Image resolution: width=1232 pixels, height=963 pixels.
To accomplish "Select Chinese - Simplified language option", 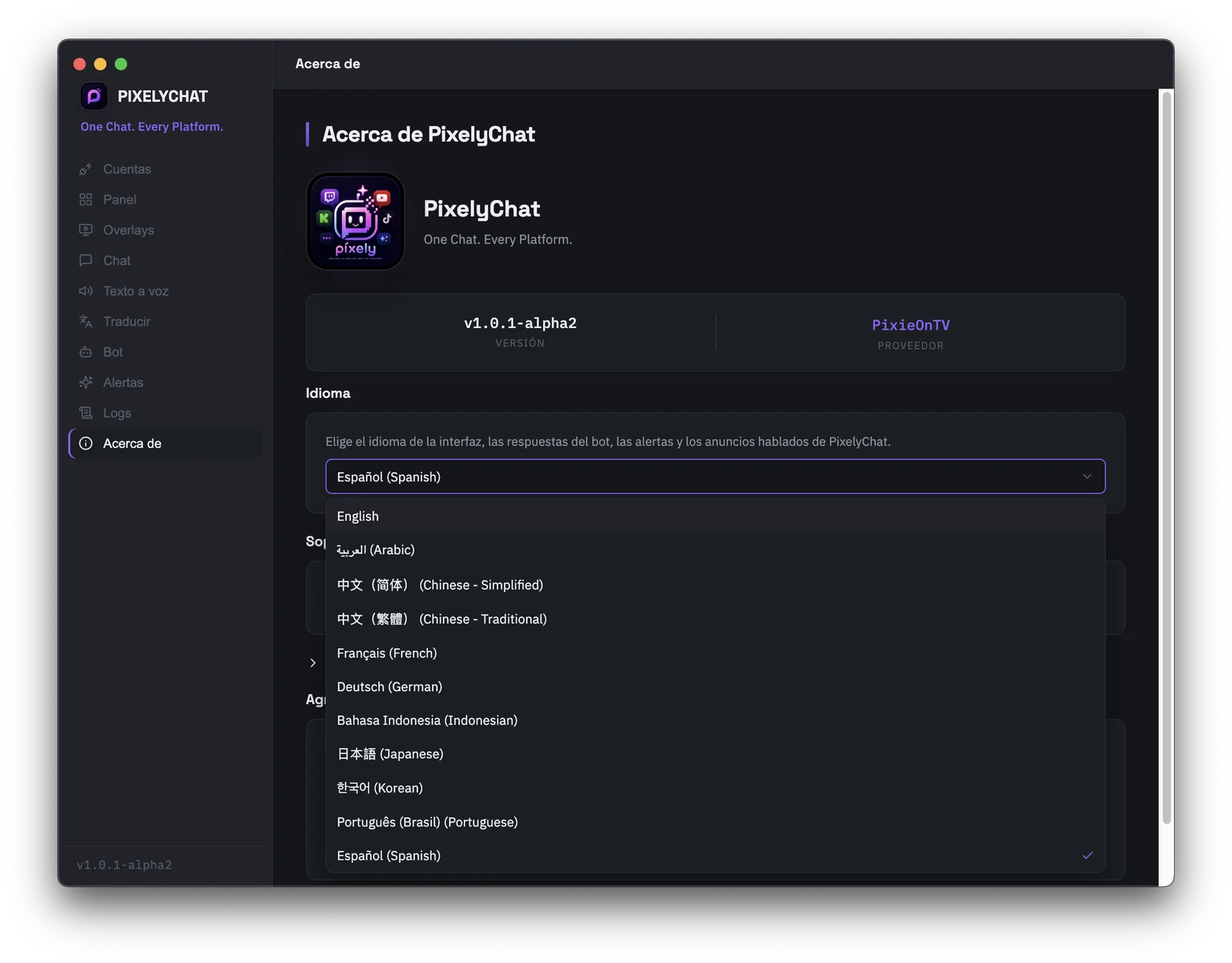I will [715, 585].
